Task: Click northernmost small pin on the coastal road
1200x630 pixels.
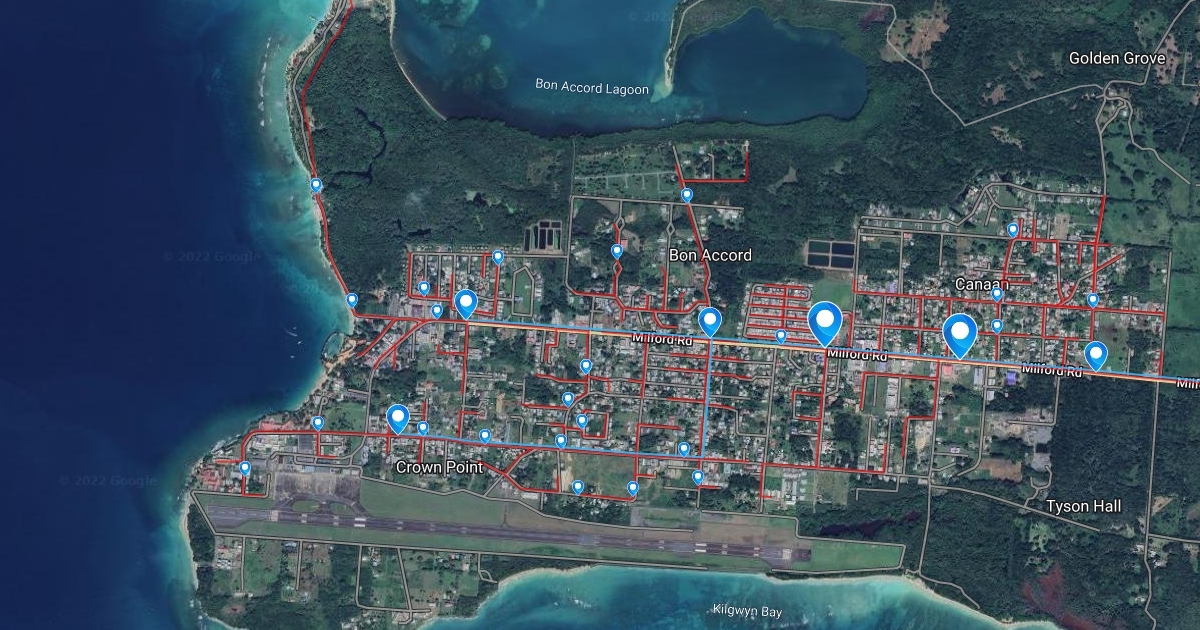Action: [316, 185]
